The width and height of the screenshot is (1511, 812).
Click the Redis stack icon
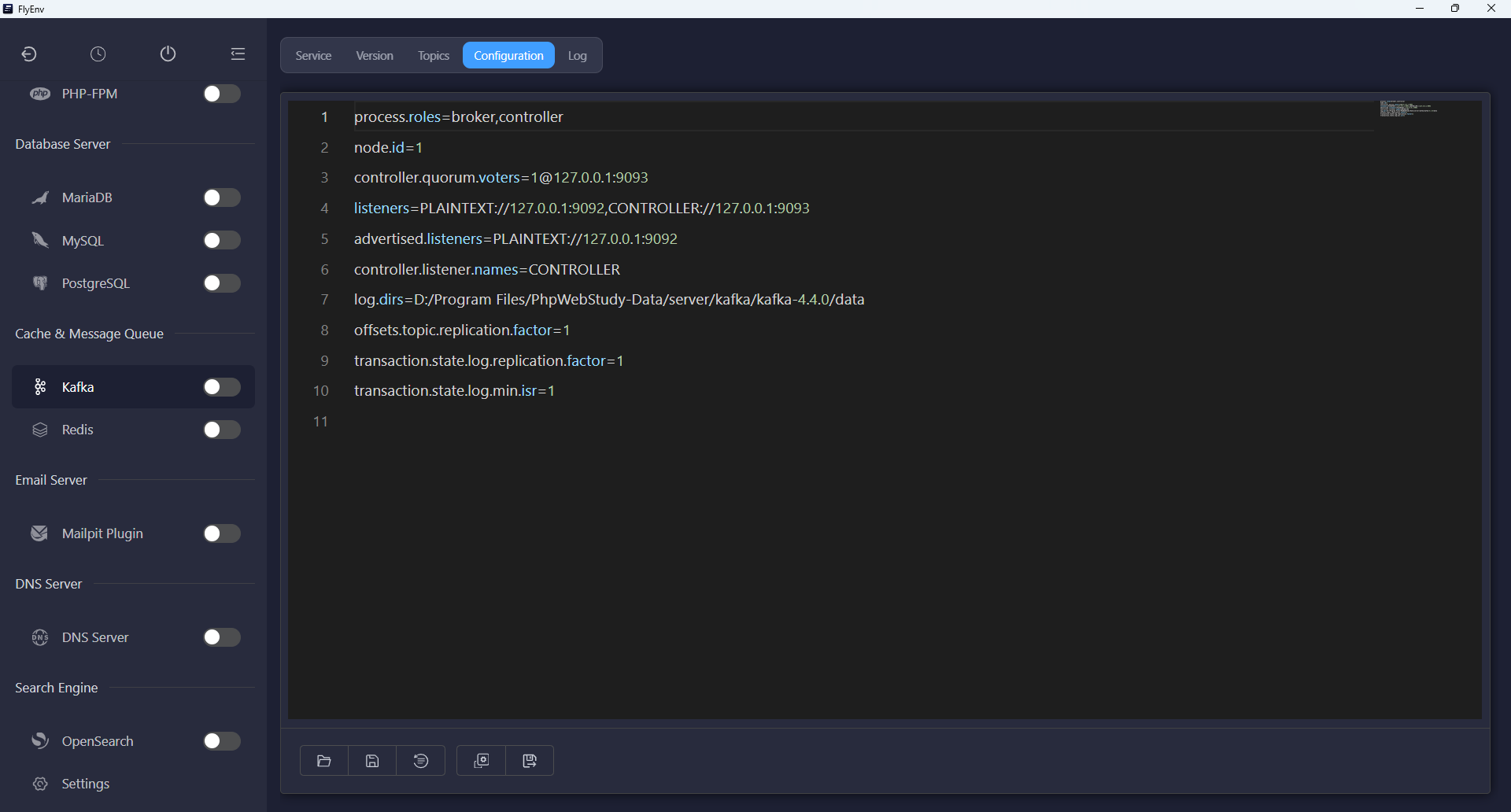[x=40, y=430]
